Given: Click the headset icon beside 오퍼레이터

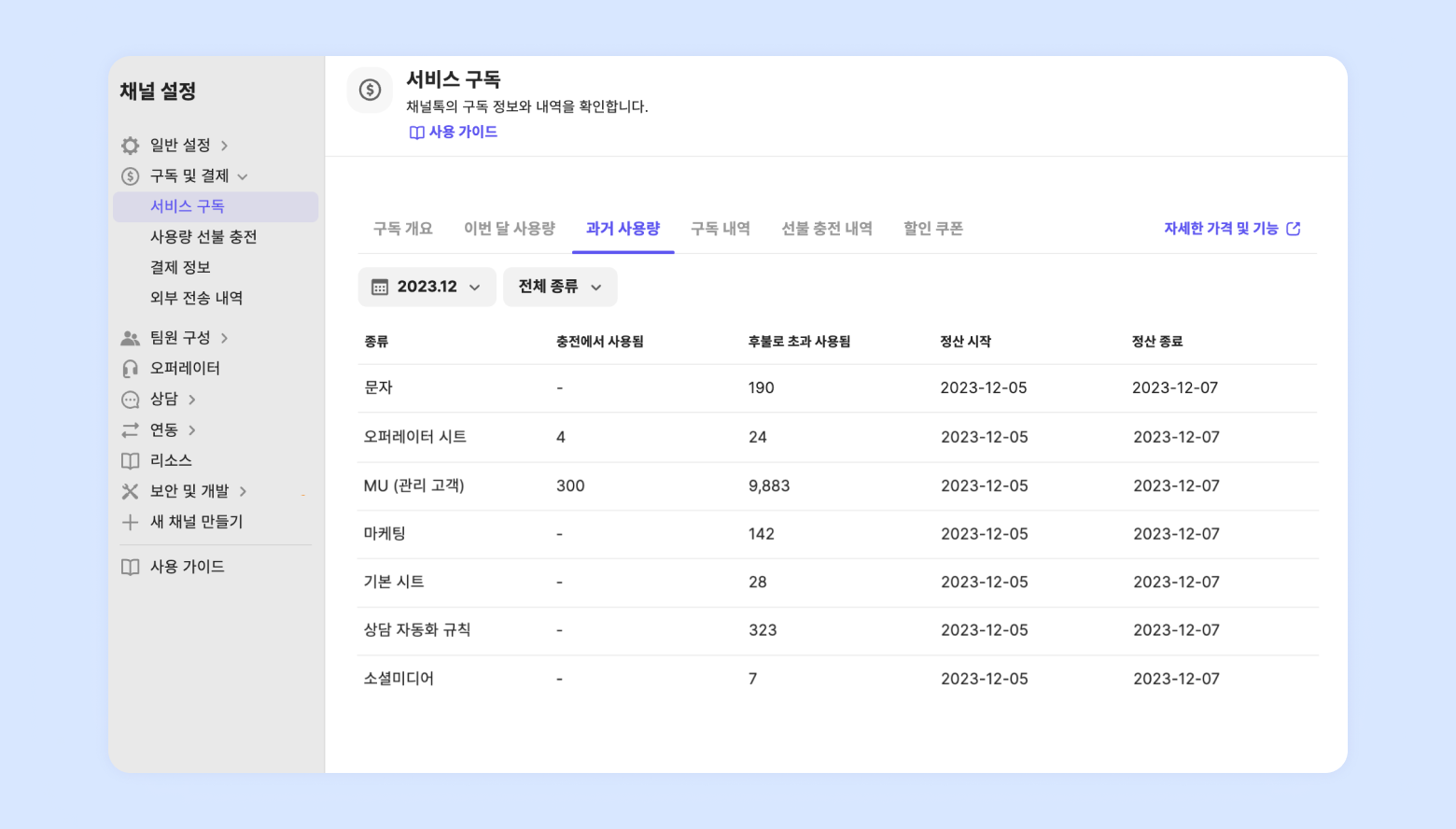Looking at the screenshot, I should (x=131, y=369).
